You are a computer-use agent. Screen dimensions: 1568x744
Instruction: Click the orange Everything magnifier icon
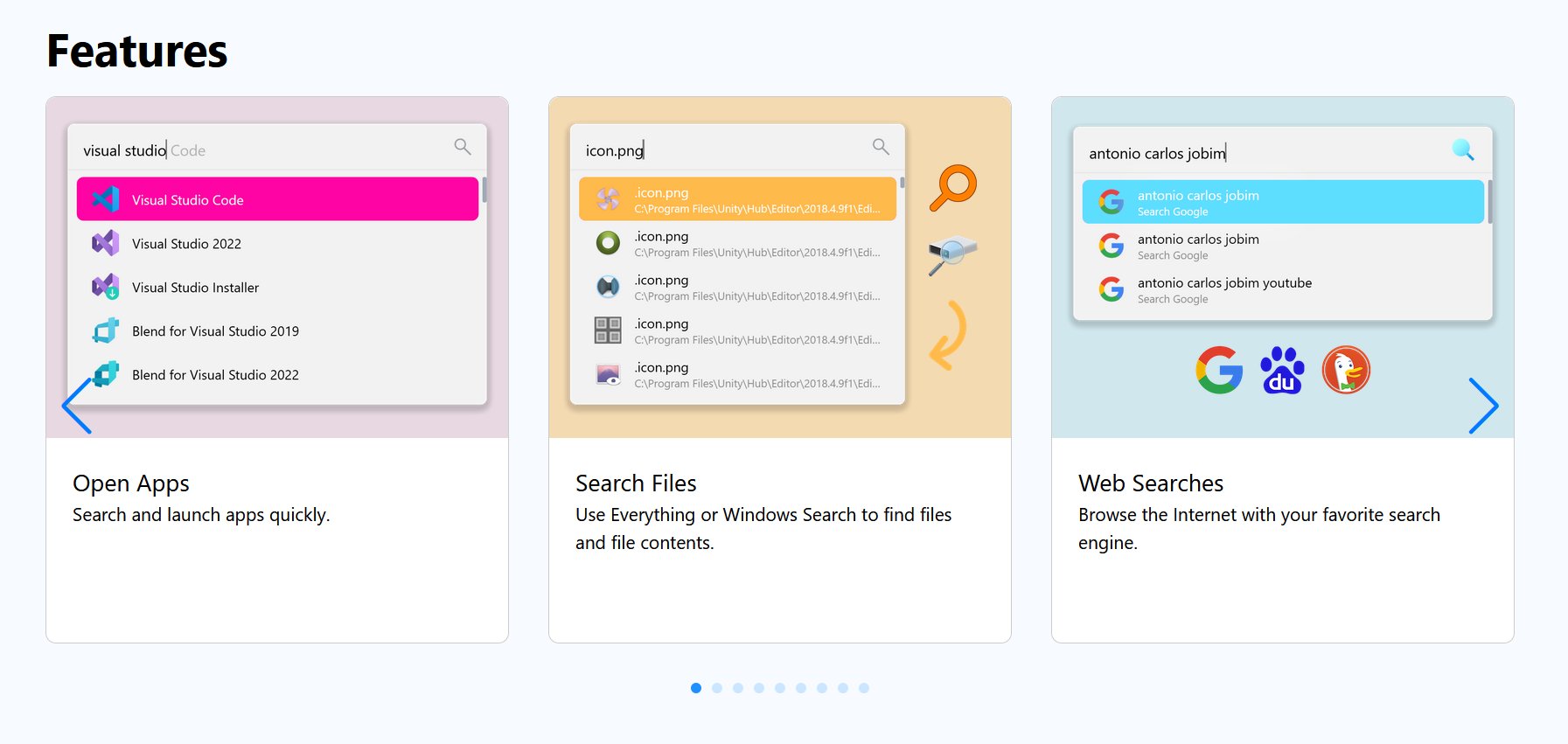point(953,187)
